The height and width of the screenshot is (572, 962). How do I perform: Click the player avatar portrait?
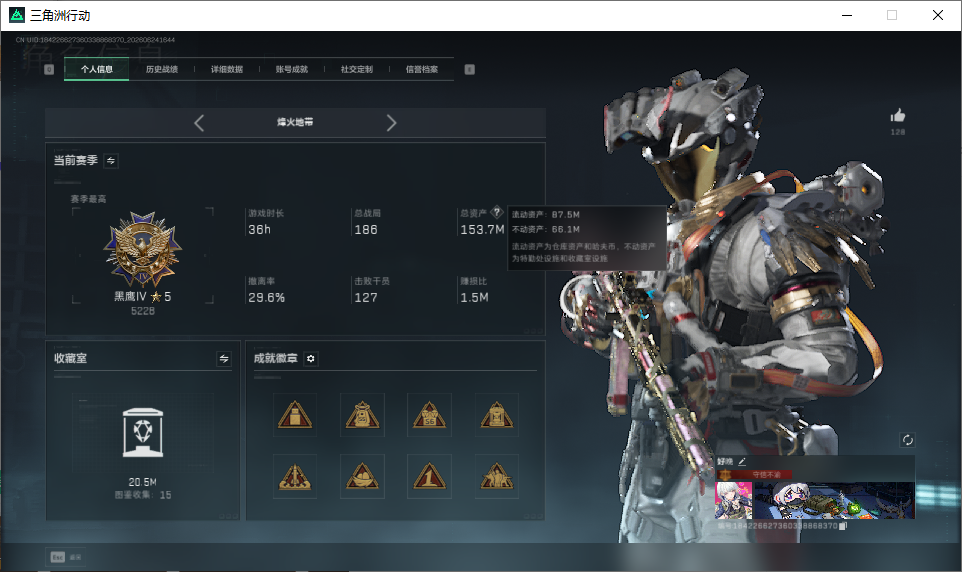[x=734, y=500]
